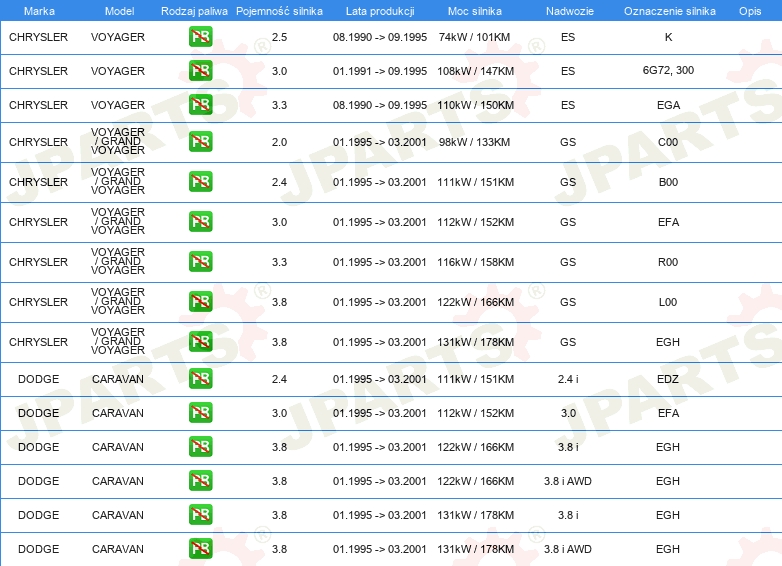Screen dimensions: 782x566
Task: Select the '116kW / 158KM' power cell
Action: [x=475, y=262]
